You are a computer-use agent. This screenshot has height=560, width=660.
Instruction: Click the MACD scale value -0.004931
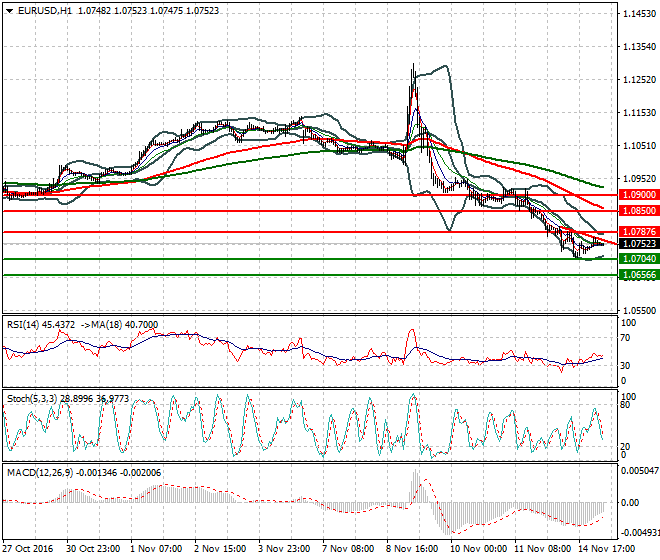pyautogui.click(x=640, y=533)
